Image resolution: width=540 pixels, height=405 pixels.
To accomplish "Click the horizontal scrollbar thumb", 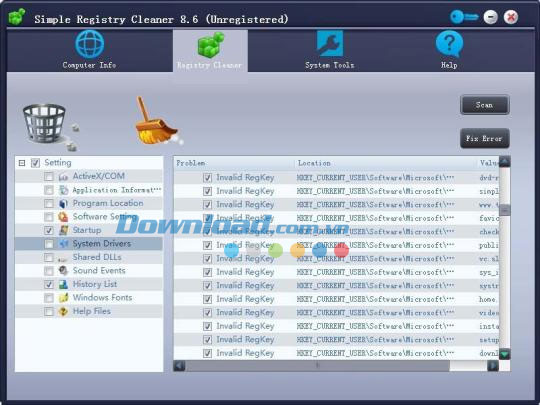I will [x=318, y=365].
